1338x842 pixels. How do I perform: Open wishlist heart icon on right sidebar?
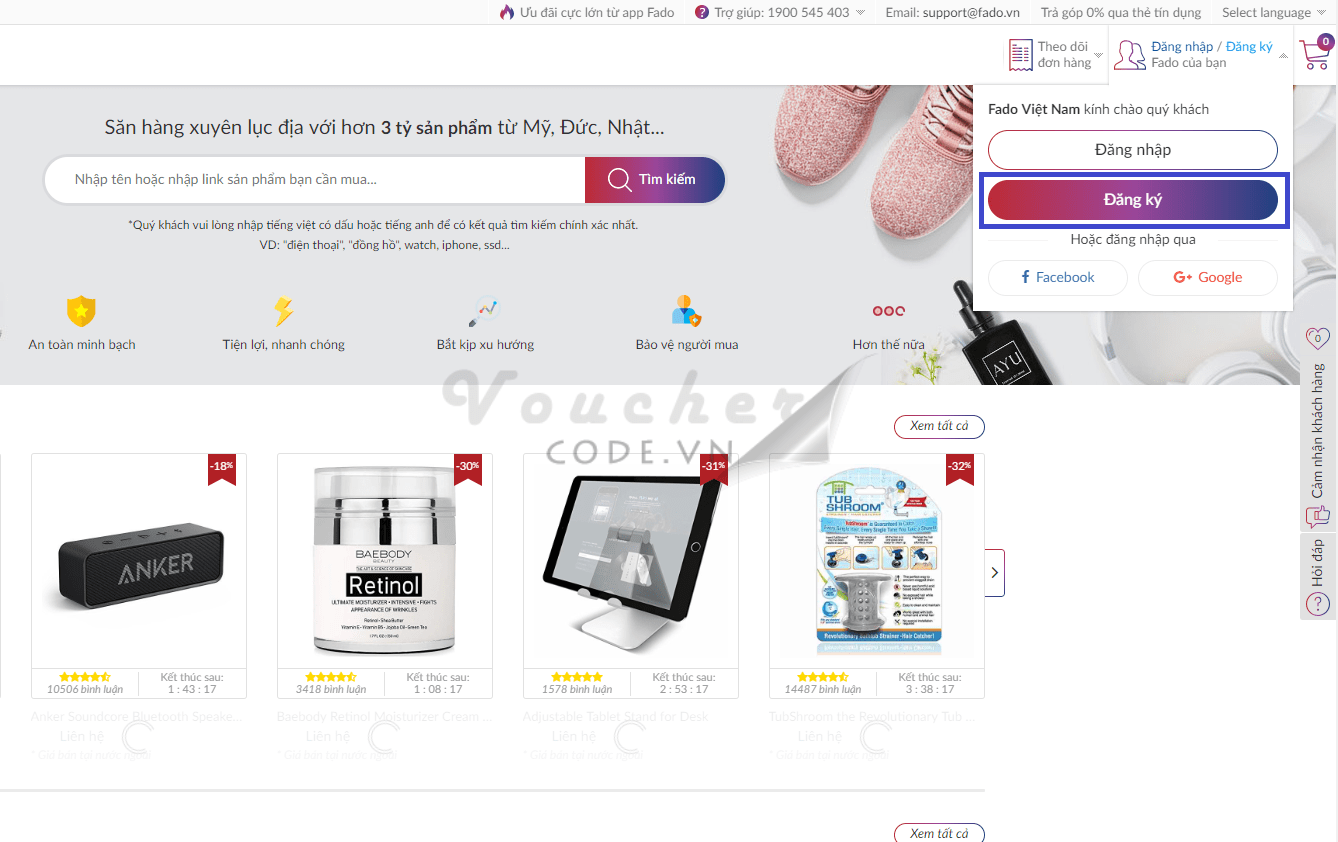coord(1317,339)
